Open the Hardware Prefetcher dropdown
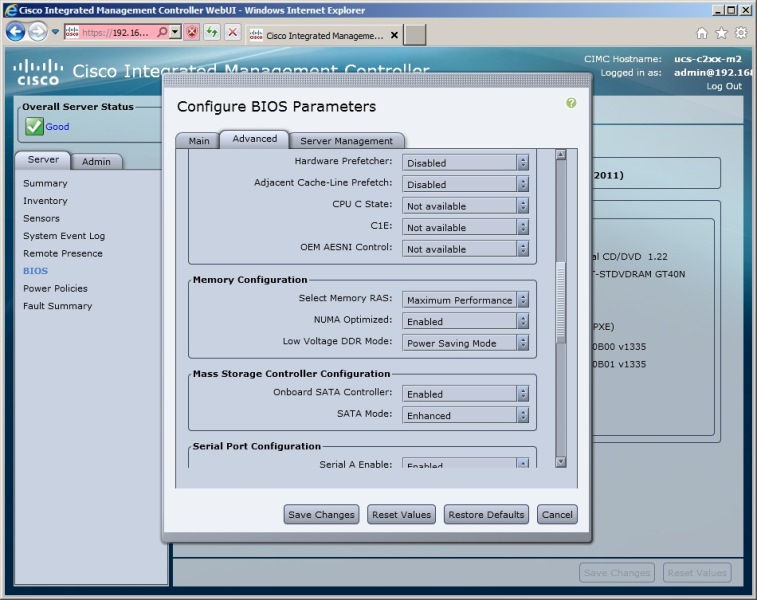 click(465, 163)
